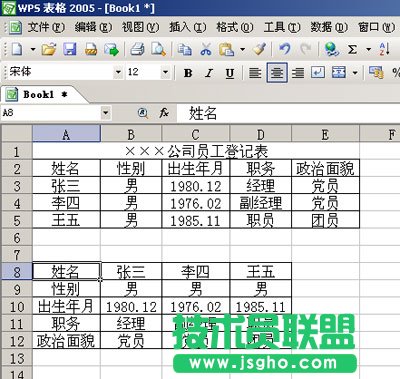Click the Redo arrow icon

(305, 50)
